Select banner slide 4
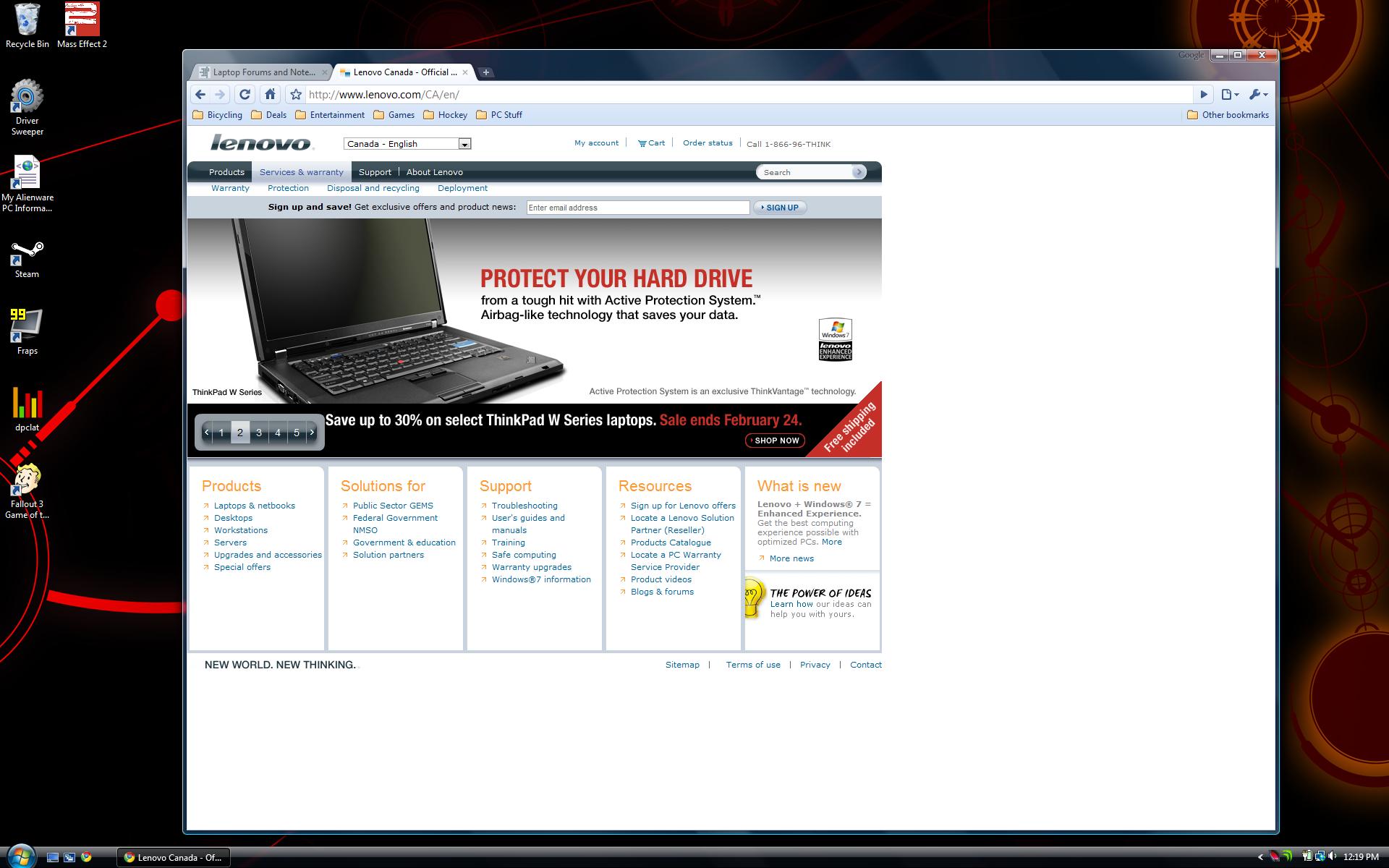The width and height of the screenshot is (1389, 868). point(278,433)
